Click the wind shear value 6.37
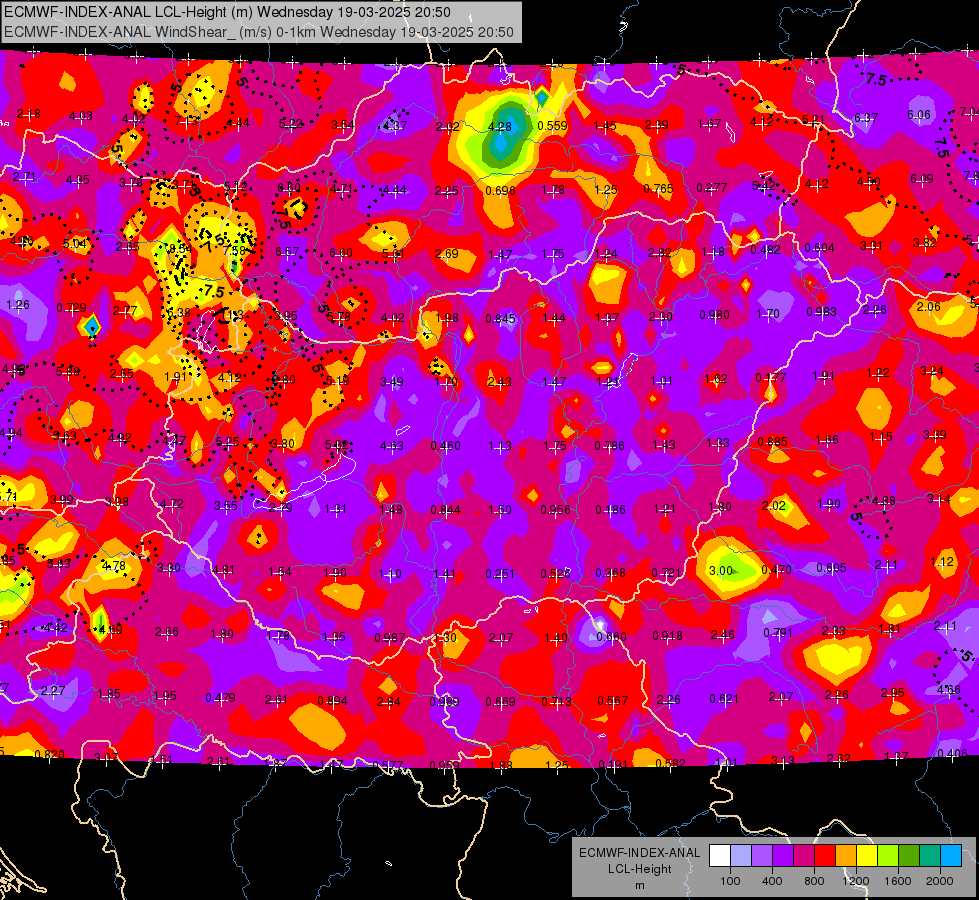The width and height of the screenshot is (979, 900). (866, 117)
